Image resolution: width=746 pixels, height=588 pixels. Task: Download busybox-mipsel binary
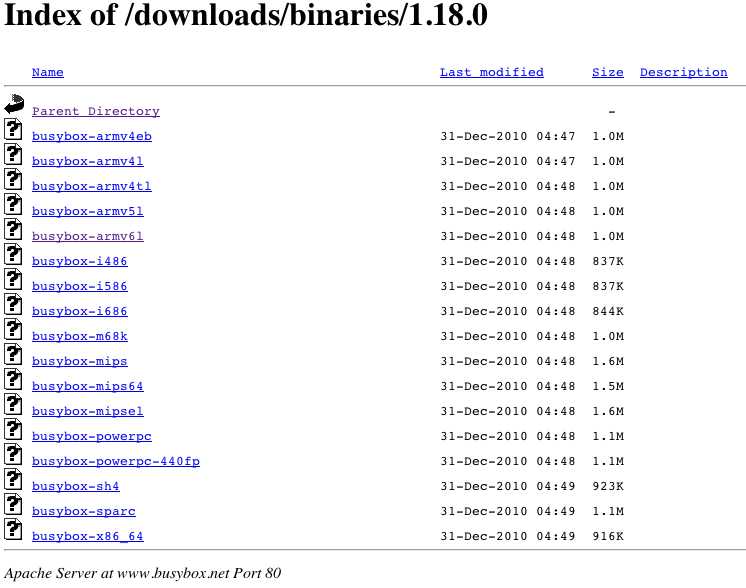pyautogui.click(x=88, y=412)
